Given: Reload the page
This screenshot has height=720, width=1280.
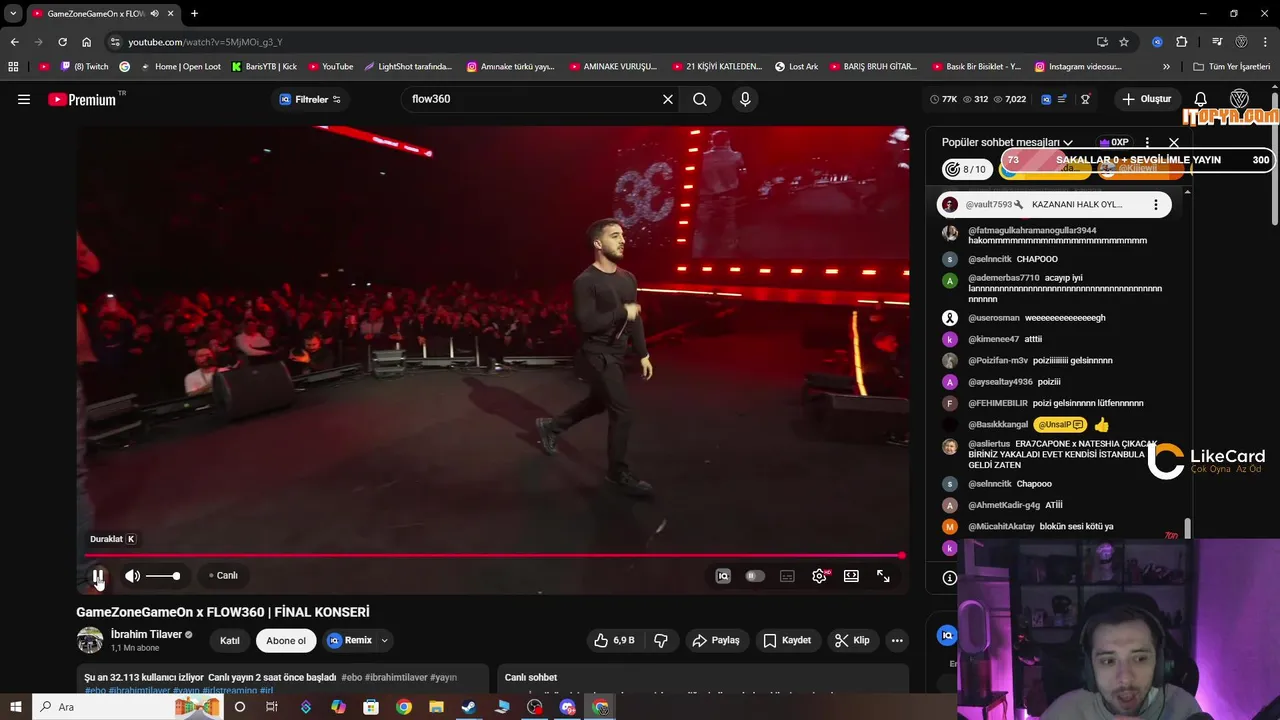Looking at the screenshot, I should click(62, 42).
